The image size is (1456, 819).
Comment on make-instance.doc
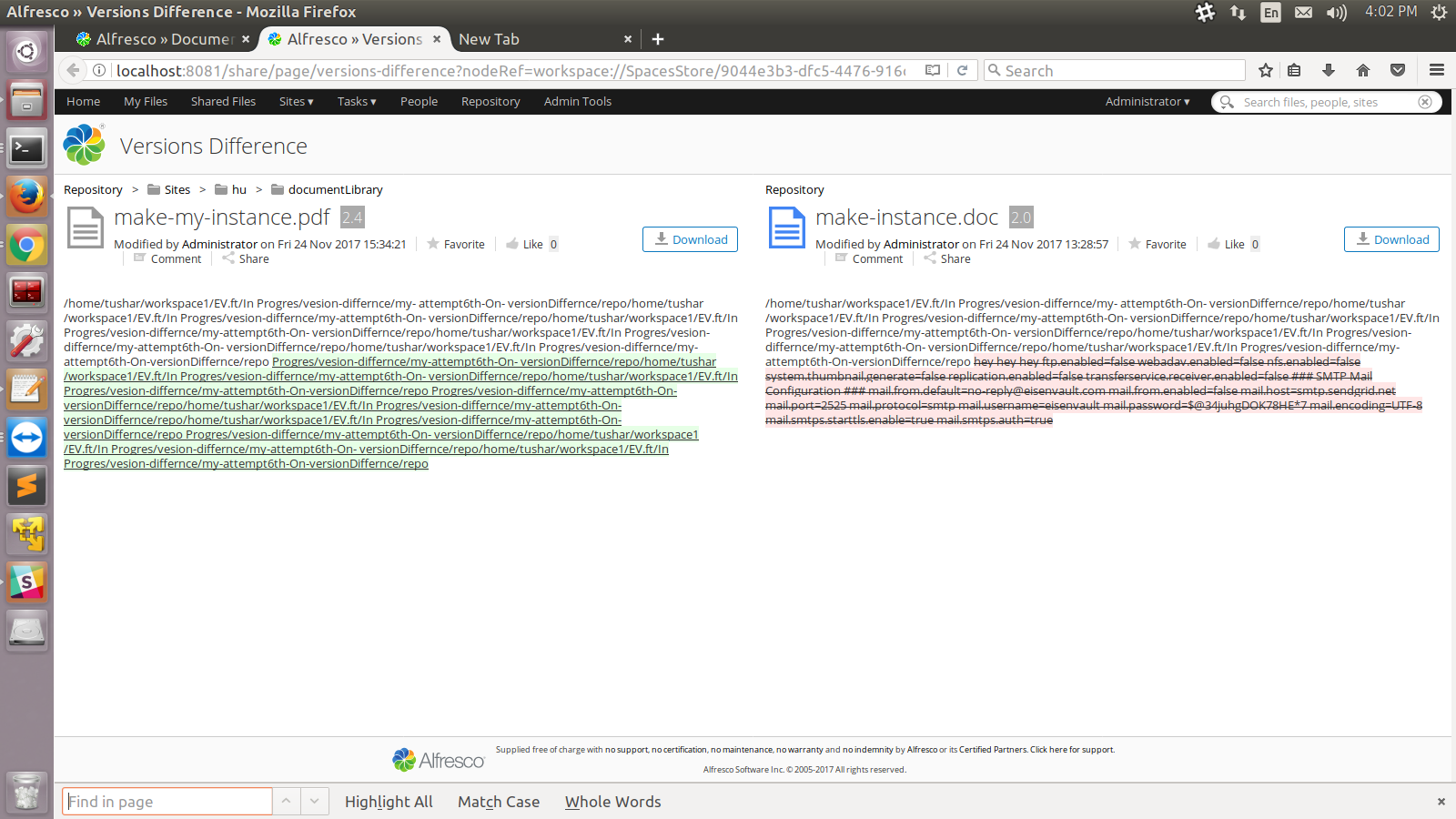click(868, 258)
